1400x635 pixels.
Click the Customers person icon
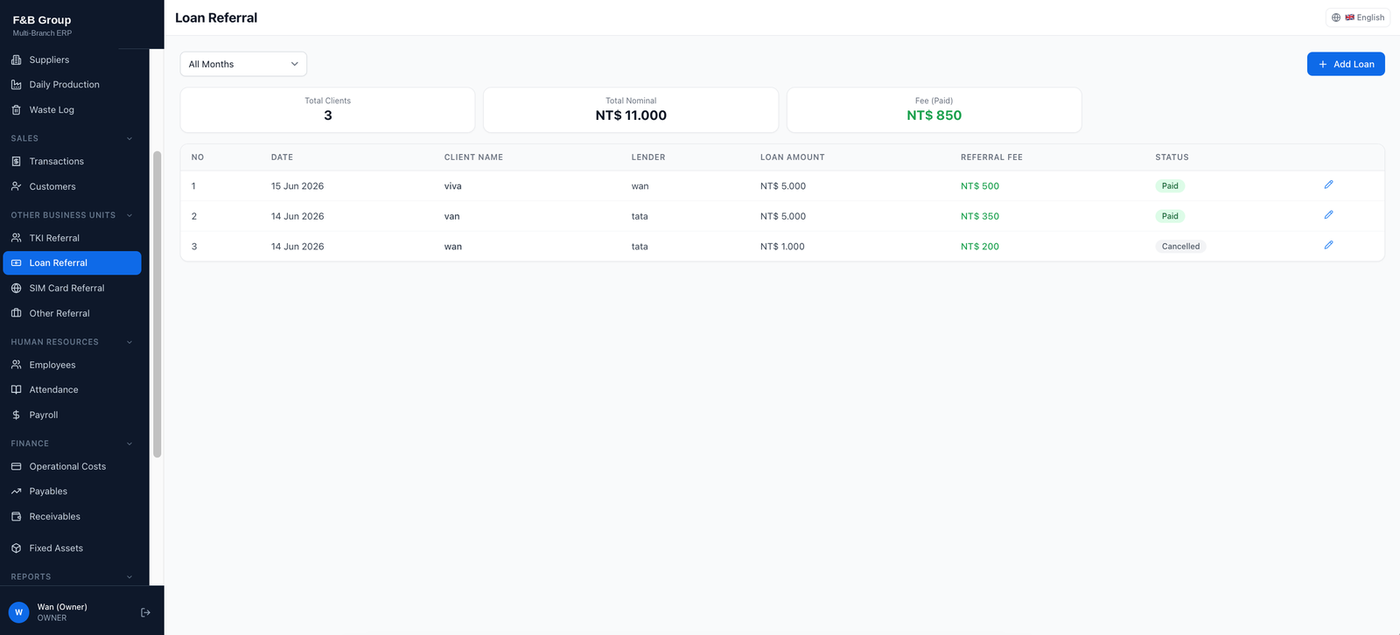click(x=16, y=186)
